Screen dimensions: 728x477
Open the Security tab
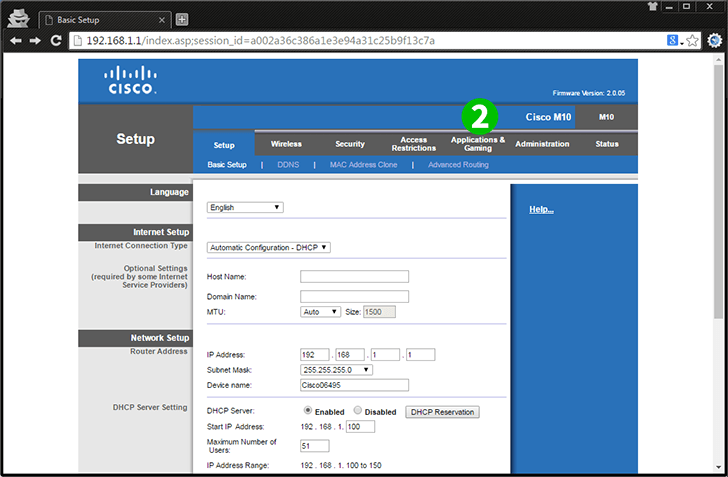(350, 144)
